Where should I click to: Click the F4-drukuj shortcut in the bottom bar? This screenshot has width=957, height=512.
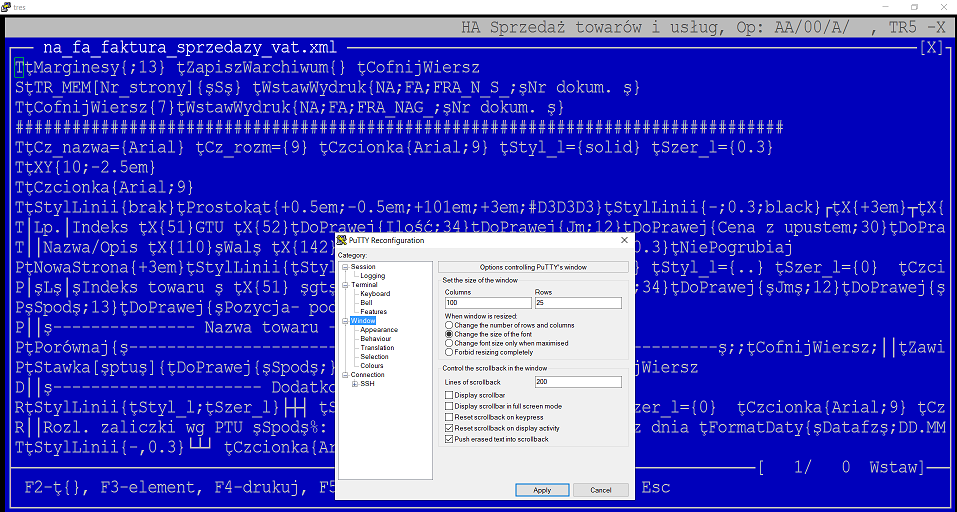(256, 488)
